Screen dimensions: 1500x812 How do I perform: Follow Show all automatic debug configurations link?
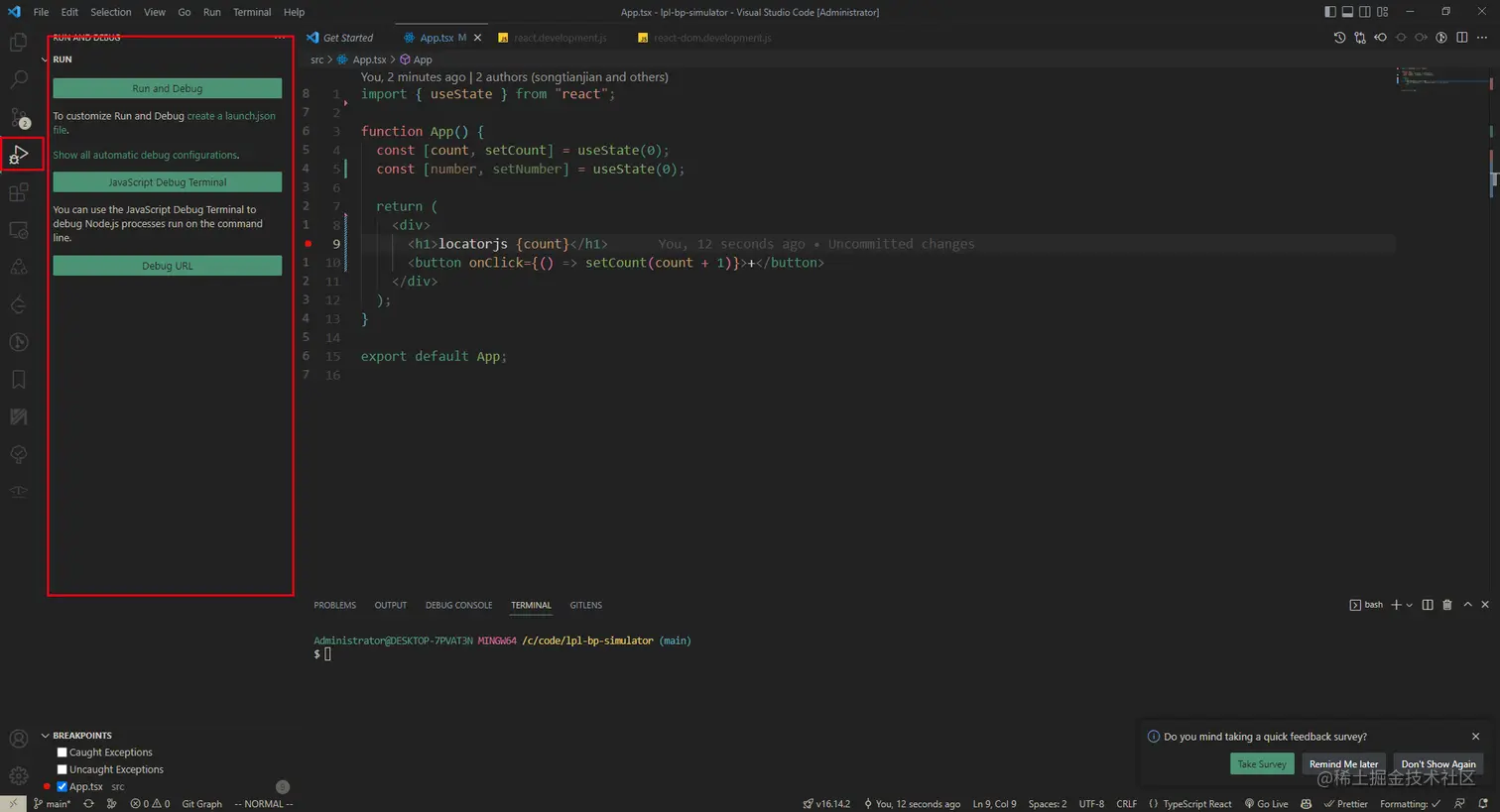(145, 155)
